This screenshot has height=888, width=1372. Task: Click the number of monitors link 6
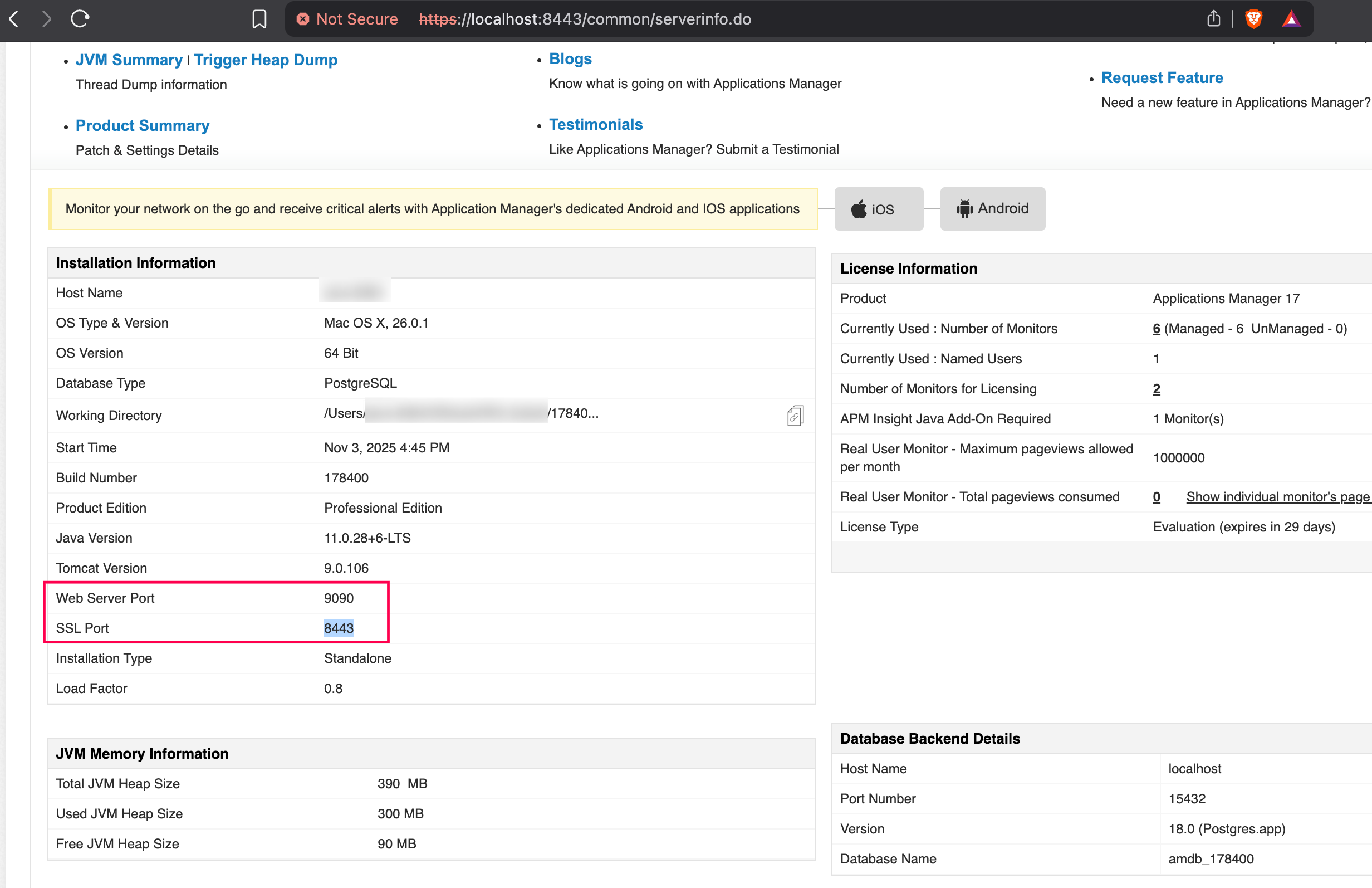[x=1156, y=329]
